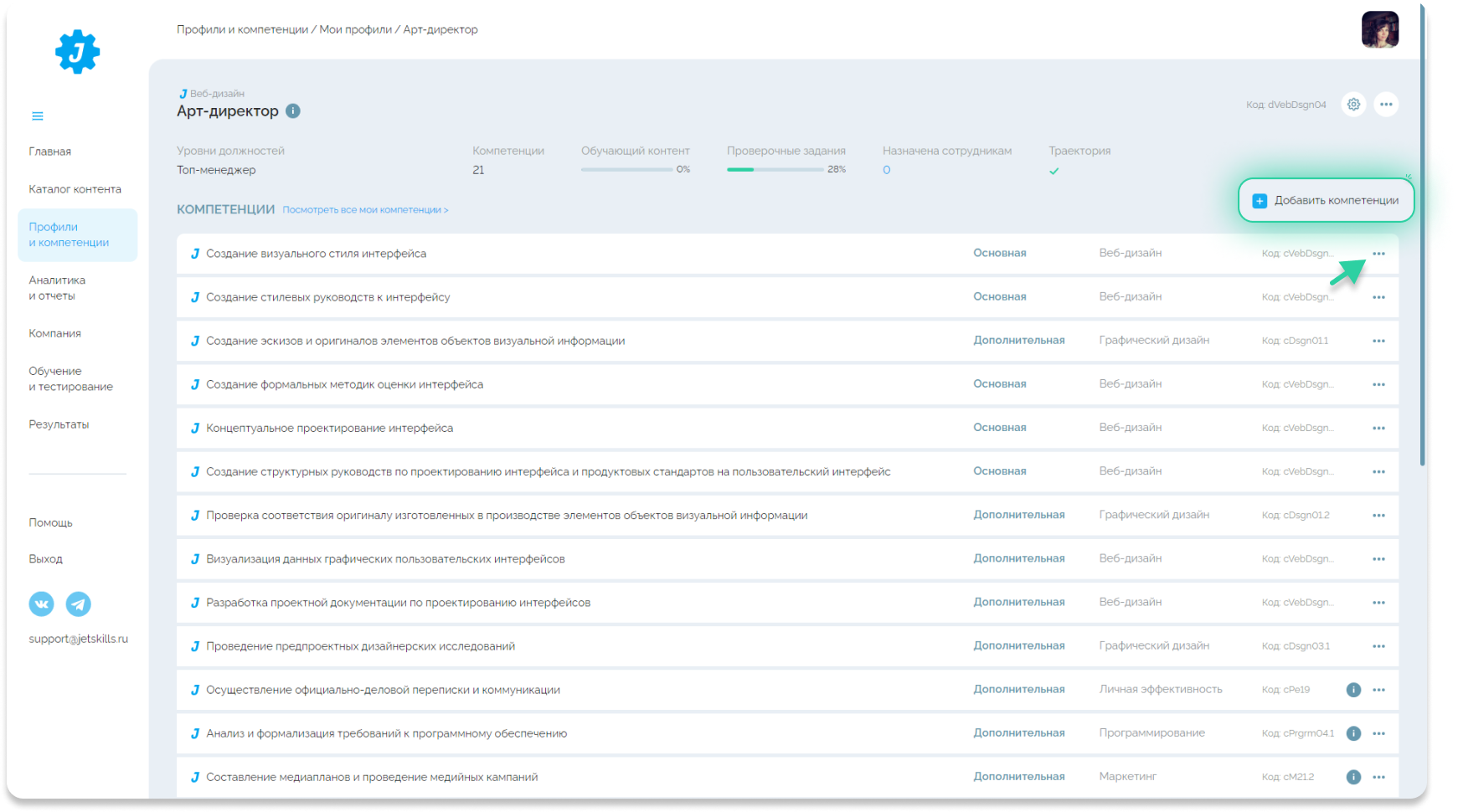Click support@jetskills.ru email link

pyautogui.click(x=79, y=639)
